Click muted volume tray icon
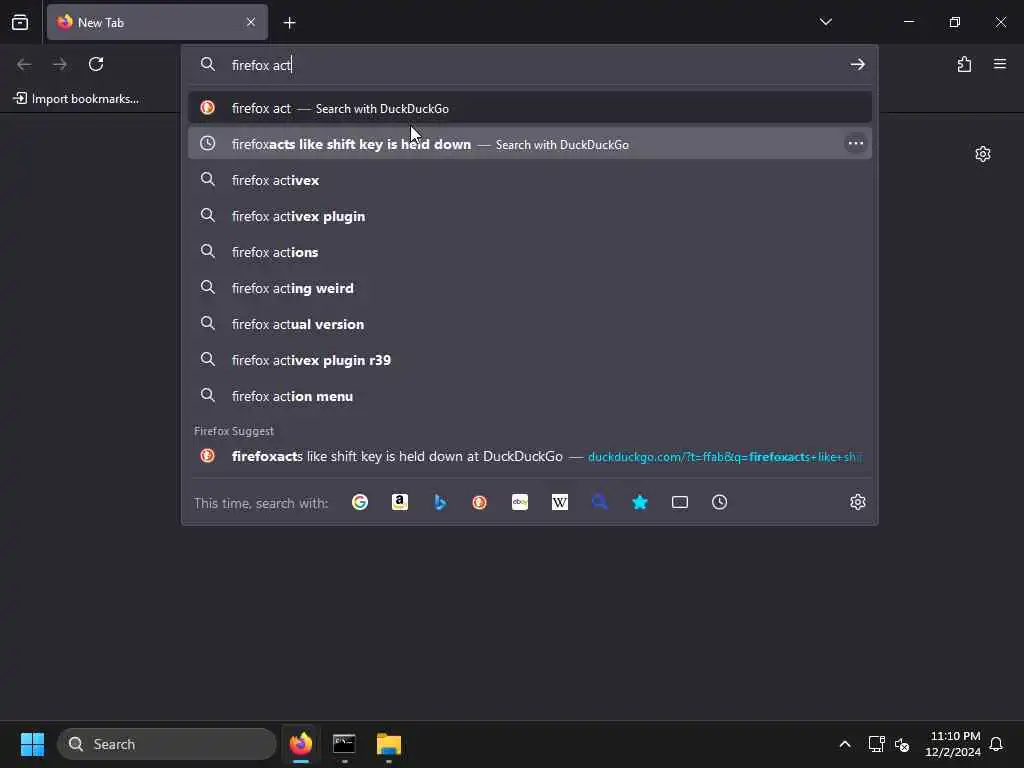The width and height of the screenshot is (1024, 768). (x=902, y=744)
